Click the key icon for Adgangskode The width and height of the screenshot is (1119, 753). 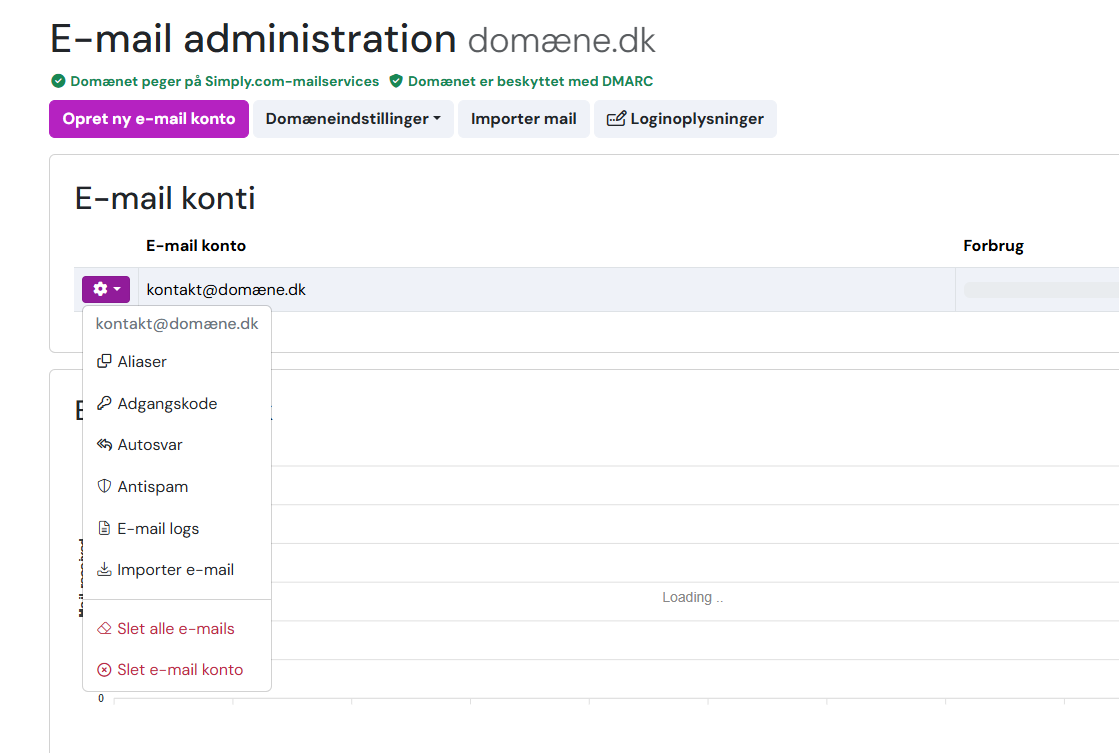coord(104,404)
